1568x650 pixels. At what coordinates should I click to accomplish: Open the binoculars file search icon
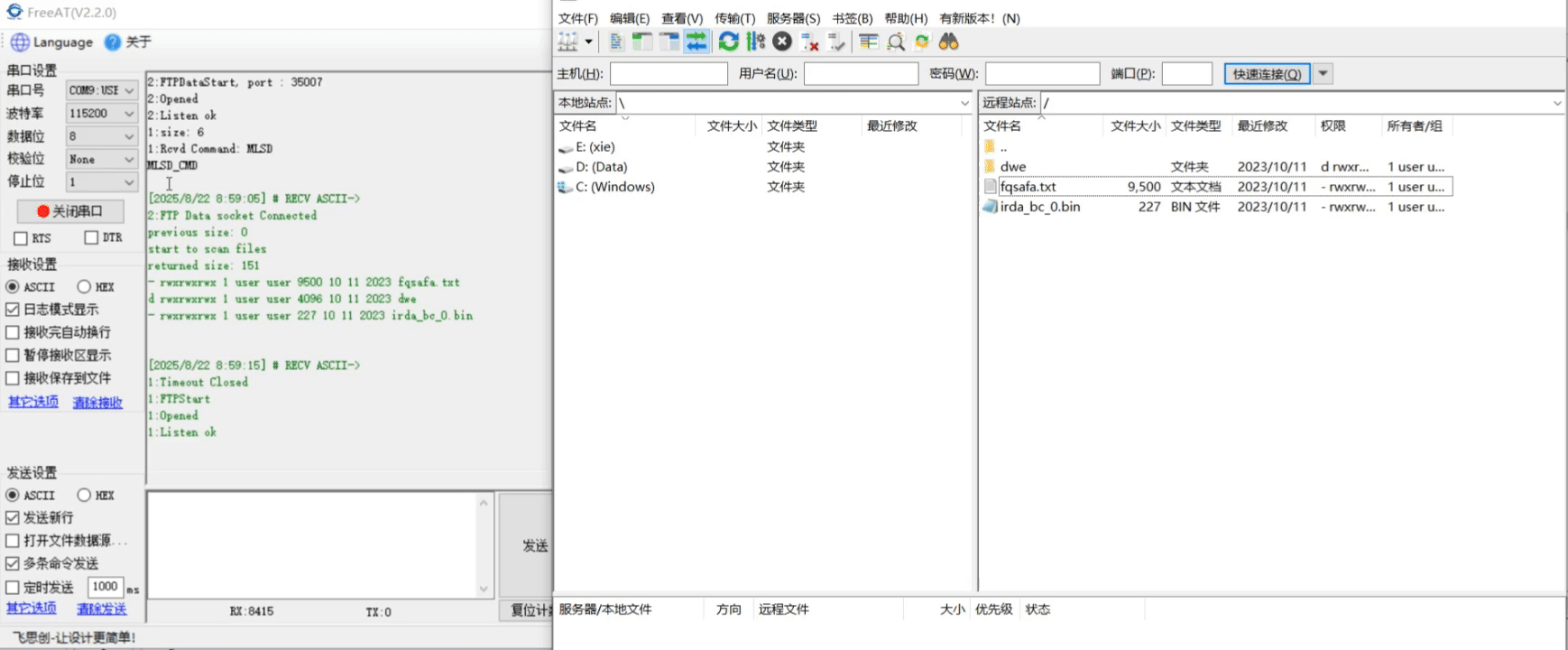point(948,42)
